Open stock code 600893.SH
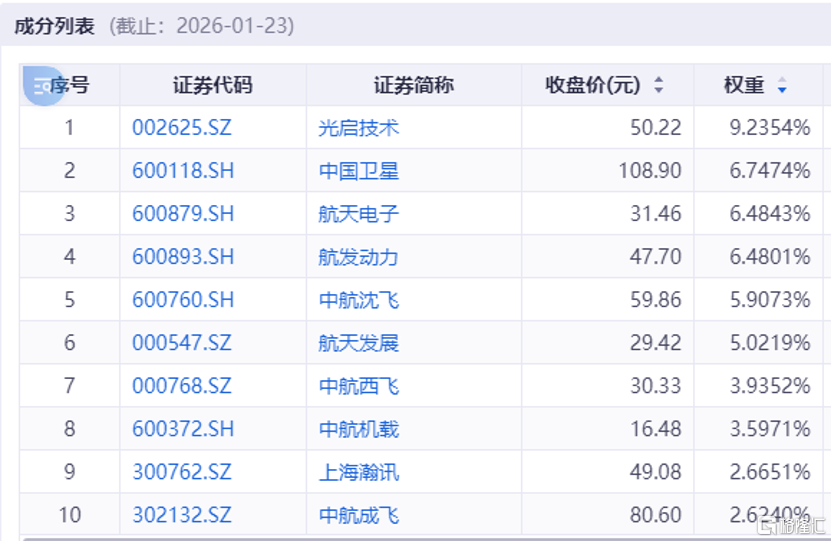 183,257
